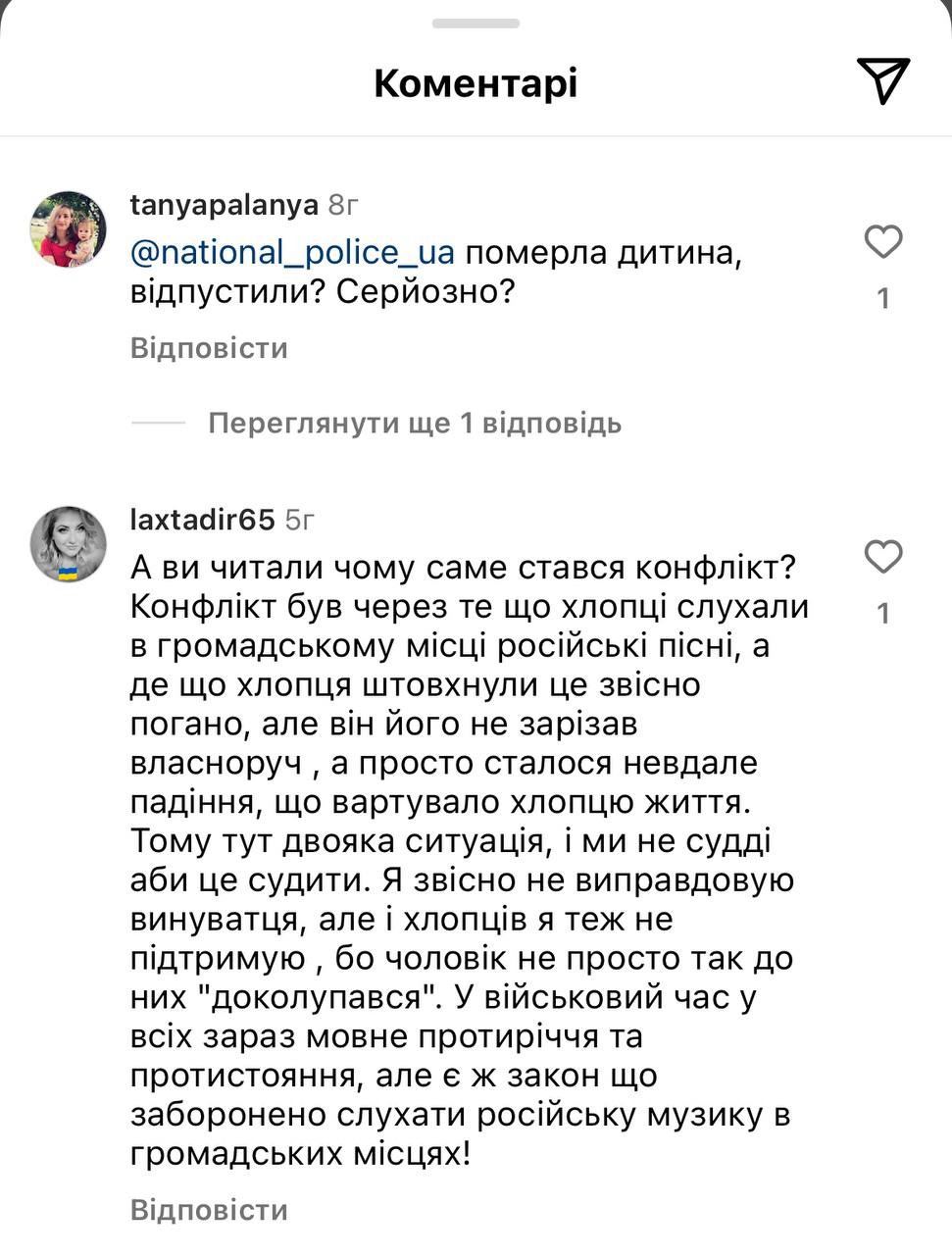Like laxtadir65's comment with the heart

tap(883, 557)
